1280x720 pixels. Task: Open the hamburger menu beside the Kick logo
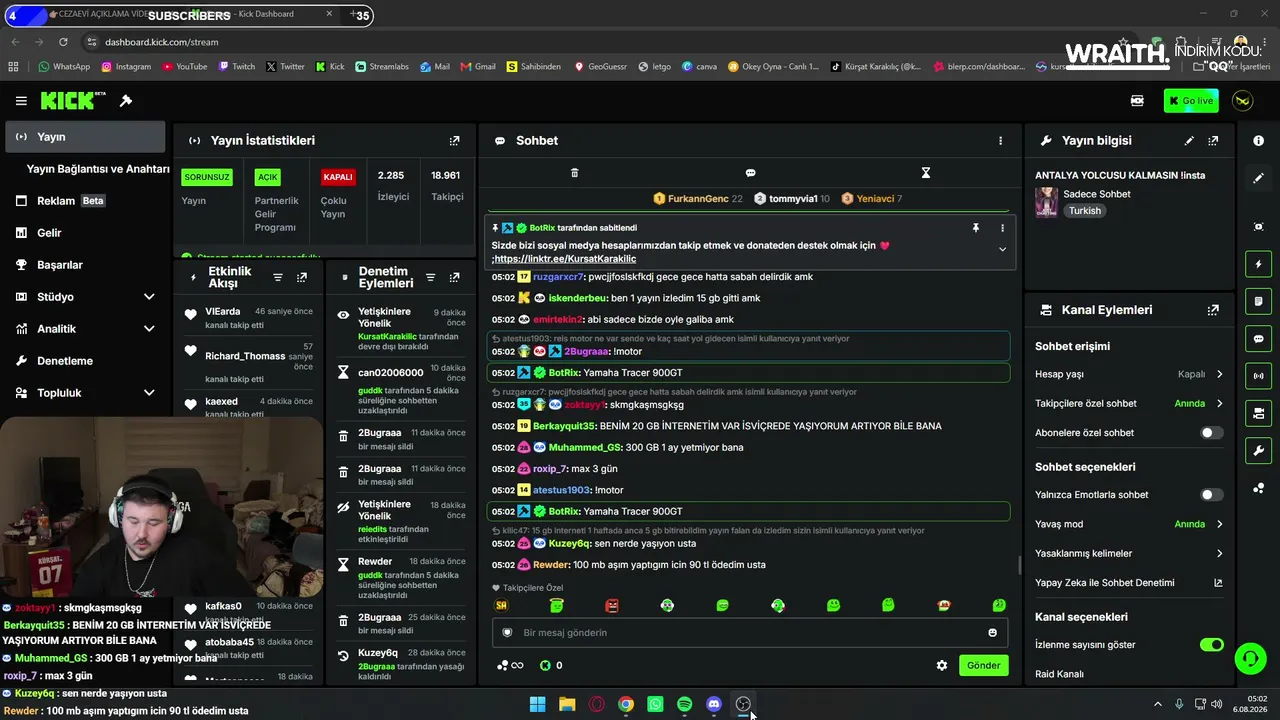(21, 101)
